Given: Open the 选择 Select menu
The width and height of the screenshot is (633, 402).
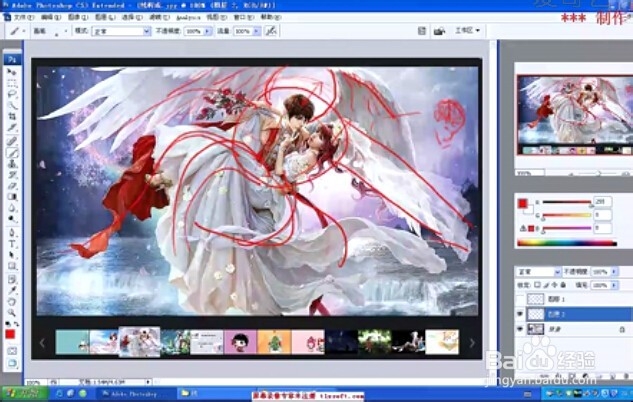Looking at the screenshot, I should pos(132,17).
